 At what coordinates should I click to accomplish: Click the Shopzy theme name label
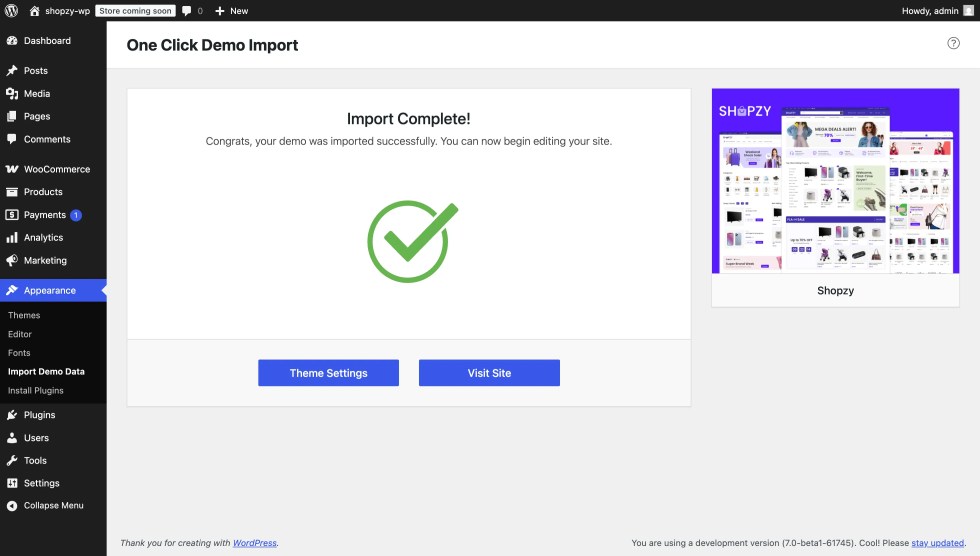click(836, 290)
